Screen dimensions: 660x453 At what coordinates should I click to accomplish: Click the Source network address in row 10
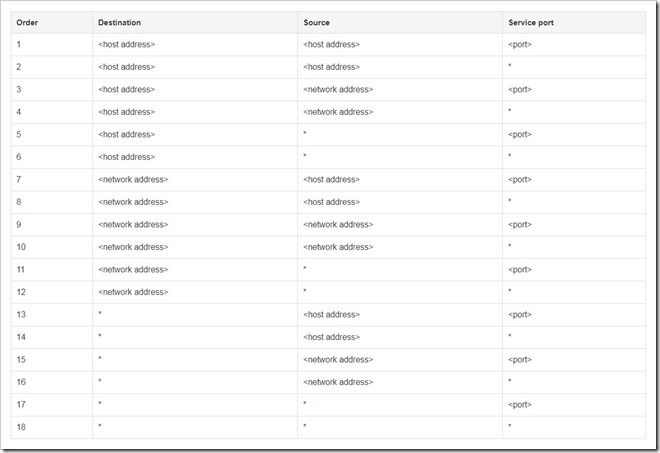coord(337,247)
